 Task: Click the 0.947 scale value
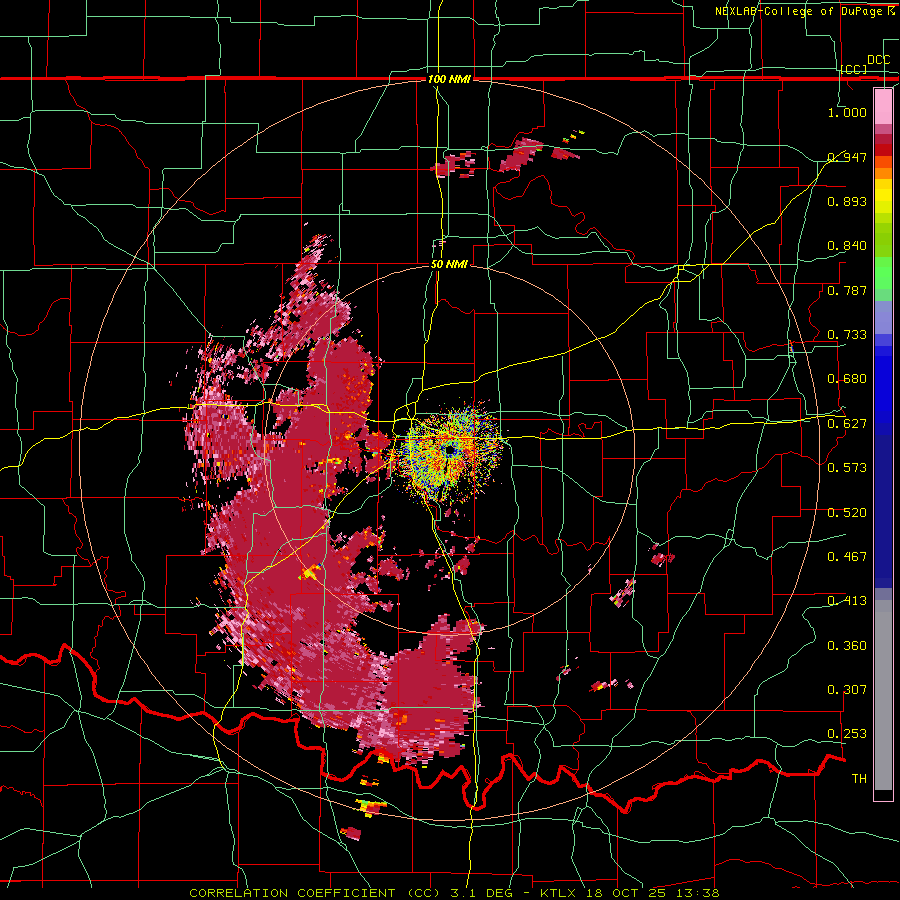point(847,157)
